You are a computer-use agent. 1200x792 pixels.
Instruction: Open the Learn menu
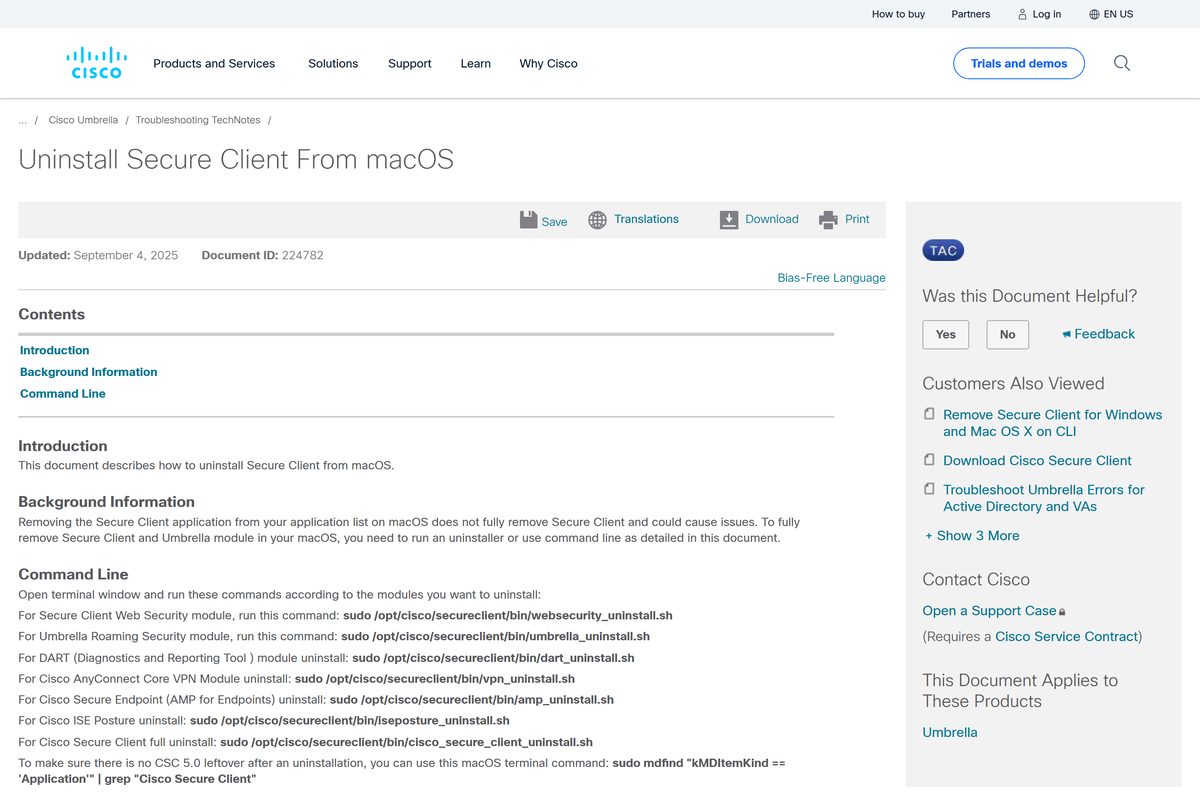[476, 63]
